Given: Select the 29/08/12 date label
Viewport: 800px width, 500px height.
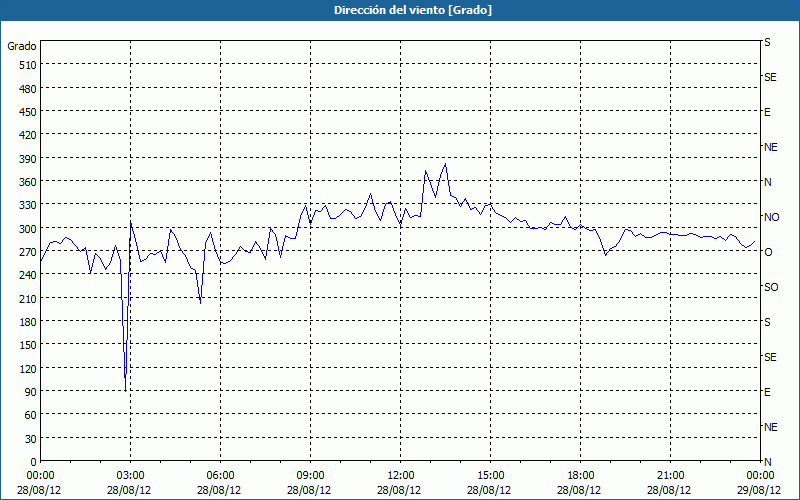Looking at the screenshot, I should pyautogui.click(x=760, y=490).
